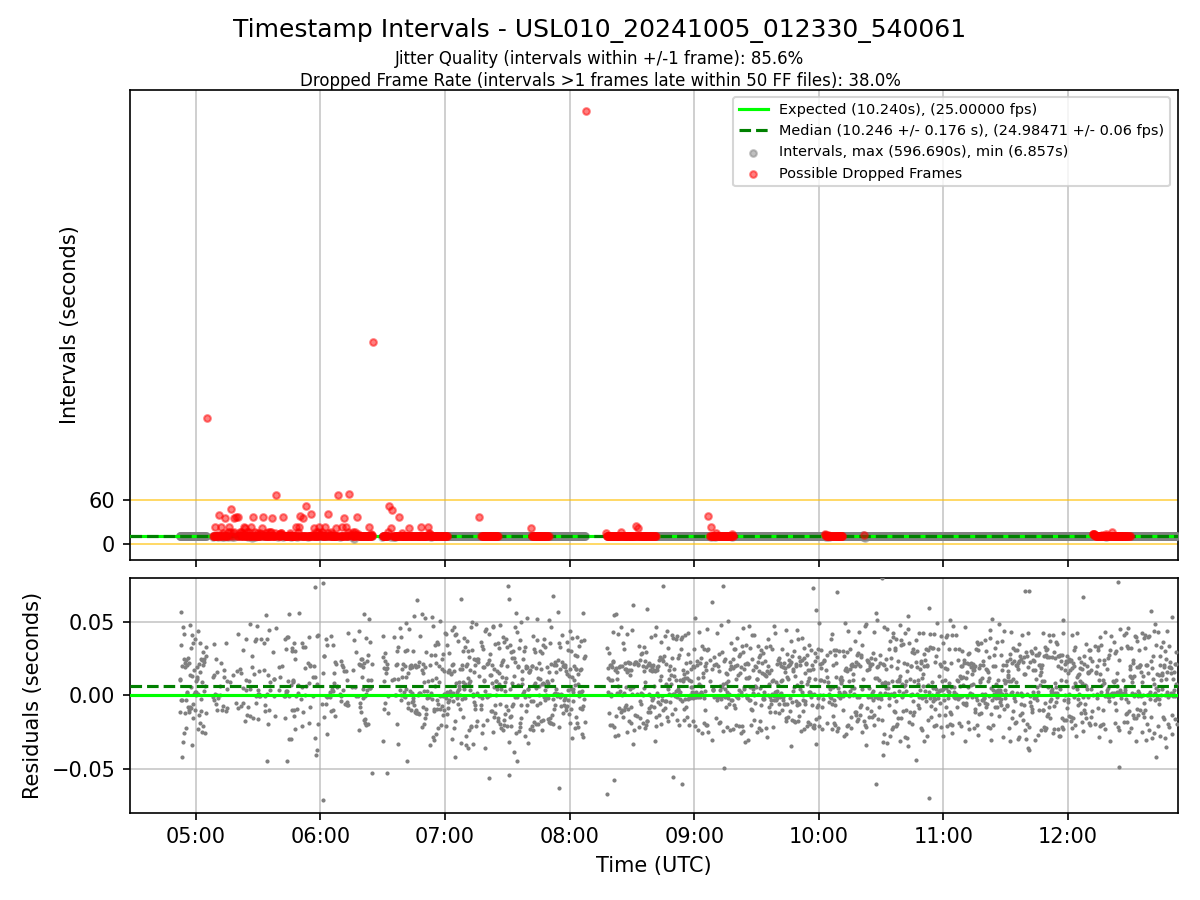The height and width of the screenshot is (900, 1200).
Task: Click the '11:00' time axis tick label
Action: 943,835
